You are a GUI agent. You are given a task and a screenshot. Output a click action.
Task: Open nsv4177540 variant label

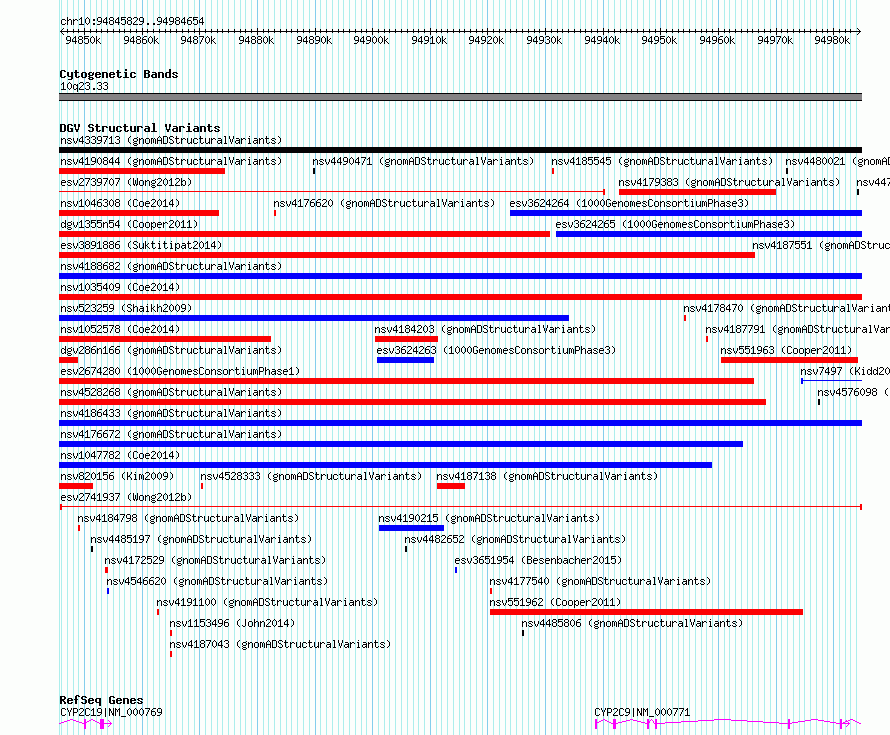point(601,581)
